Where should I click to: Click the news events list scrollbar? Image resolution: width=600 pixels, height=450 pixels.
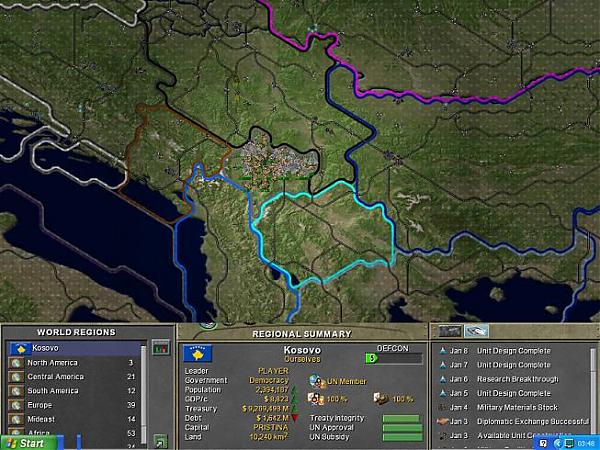(593, 390)
